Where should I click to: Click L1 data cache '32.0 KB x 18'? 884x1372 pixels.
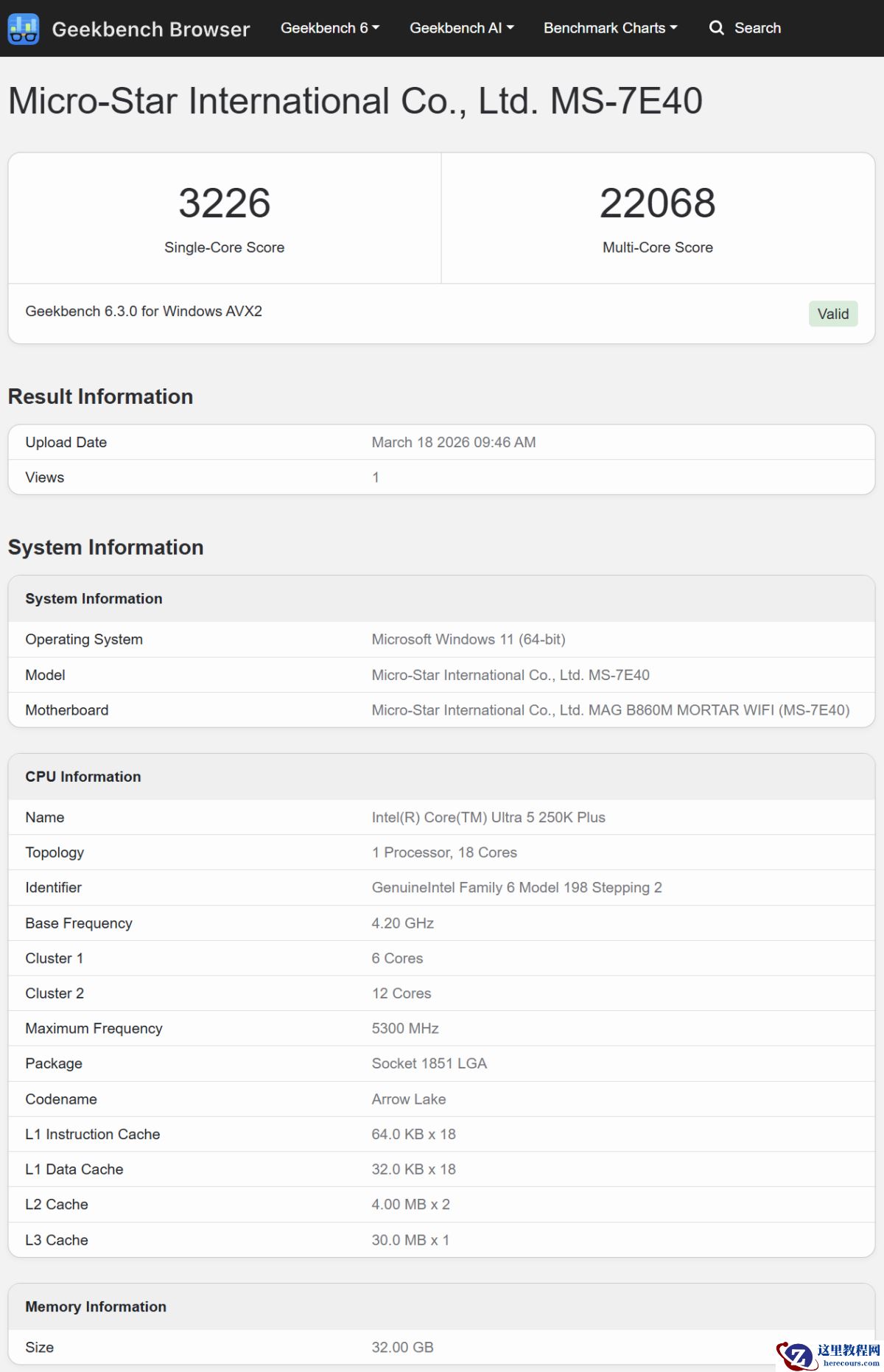click(414, 1169)
